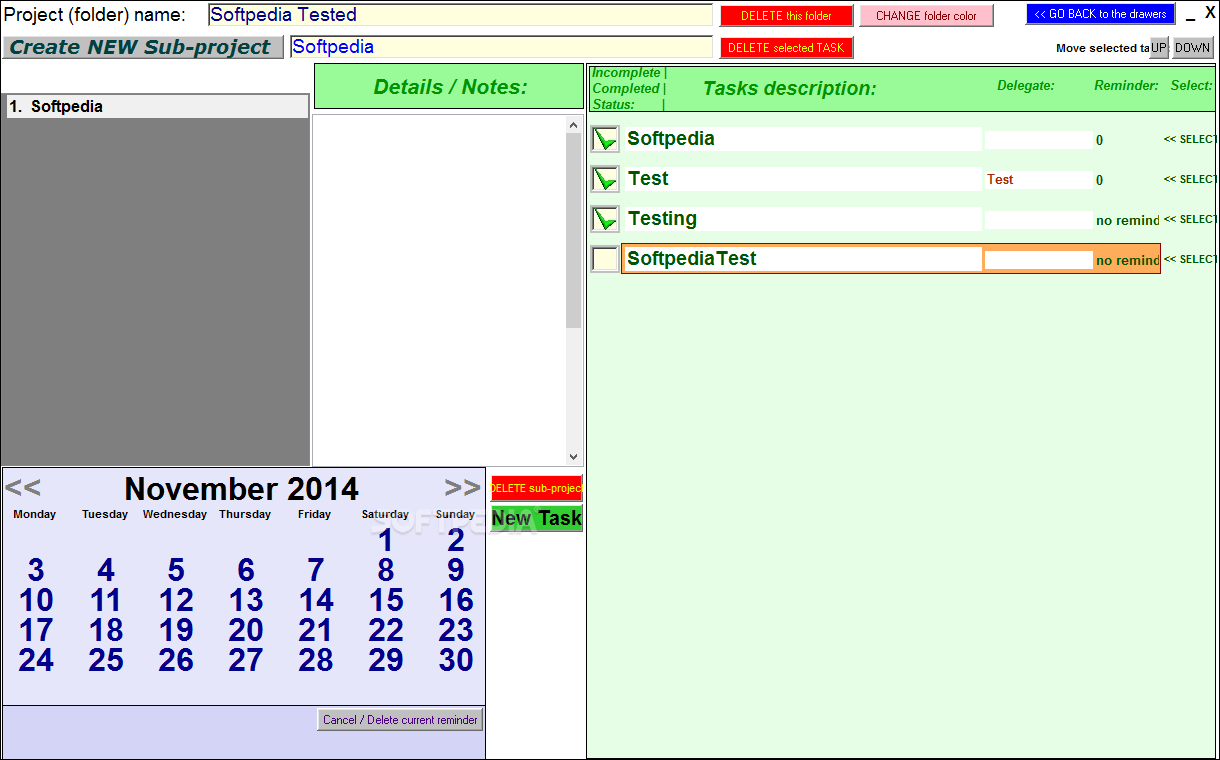Viewport: 1220px width, 760px height.
Task: Select the Test task via << SELECT
Action: 1190,180
